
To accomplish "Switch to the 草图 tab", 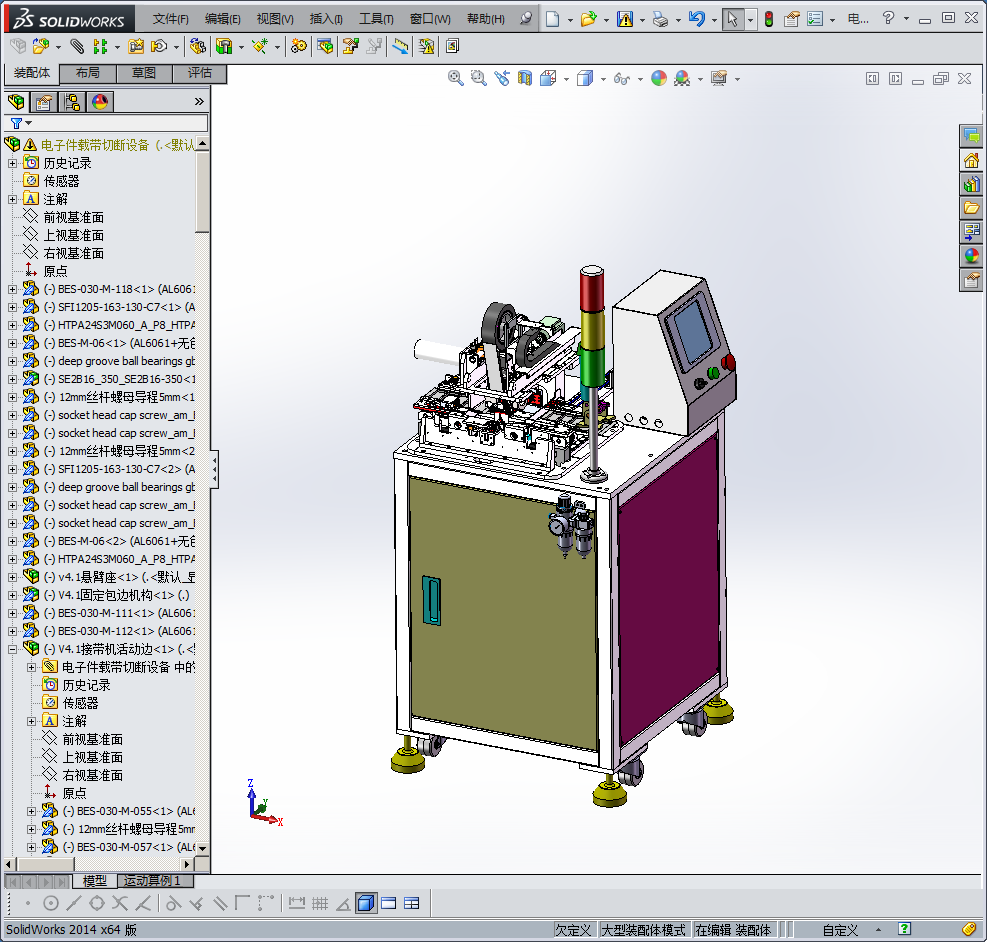I will [144, 73].
